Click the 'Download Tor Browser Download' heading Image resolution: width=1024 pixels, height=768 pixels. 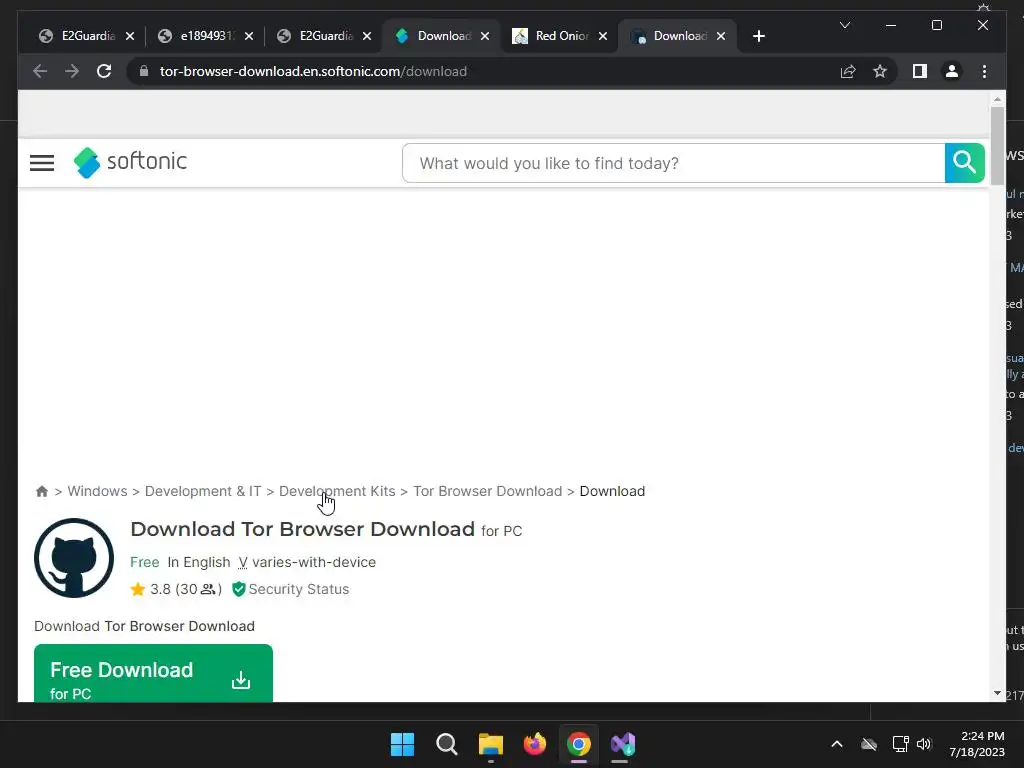302,529
